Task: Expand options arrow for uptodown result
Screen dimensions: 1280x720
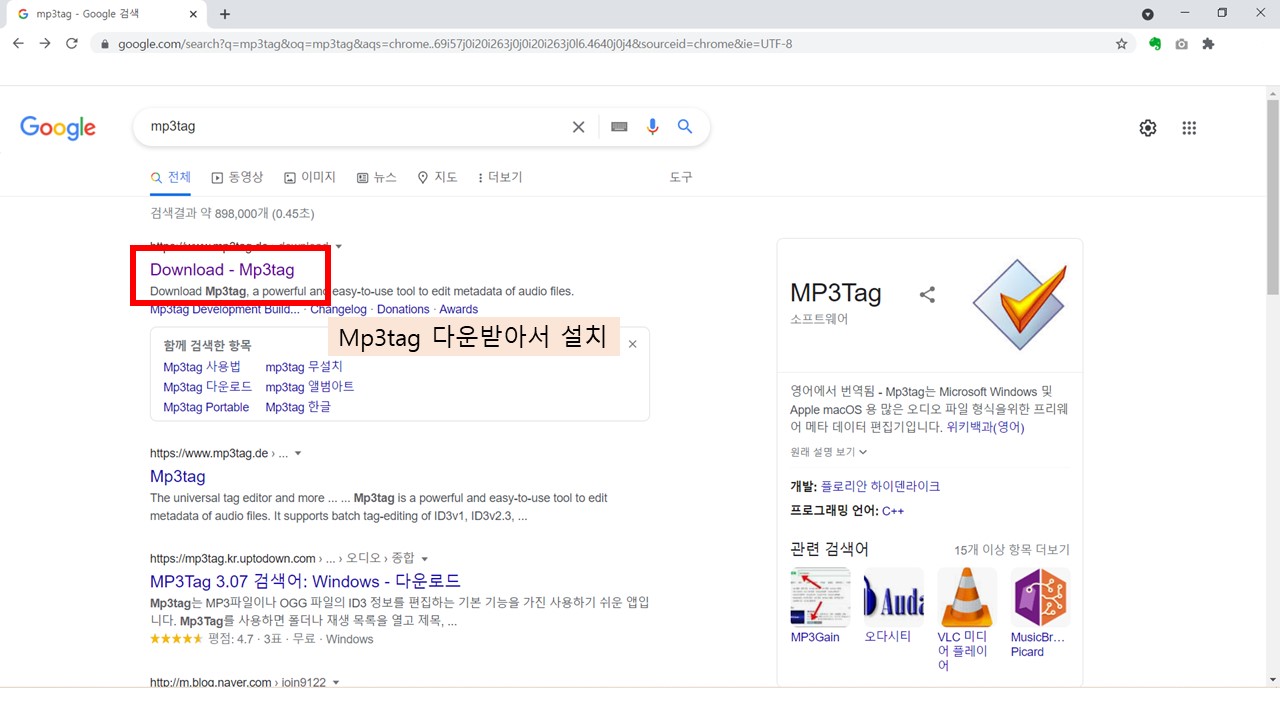Action: click(425, 559)
